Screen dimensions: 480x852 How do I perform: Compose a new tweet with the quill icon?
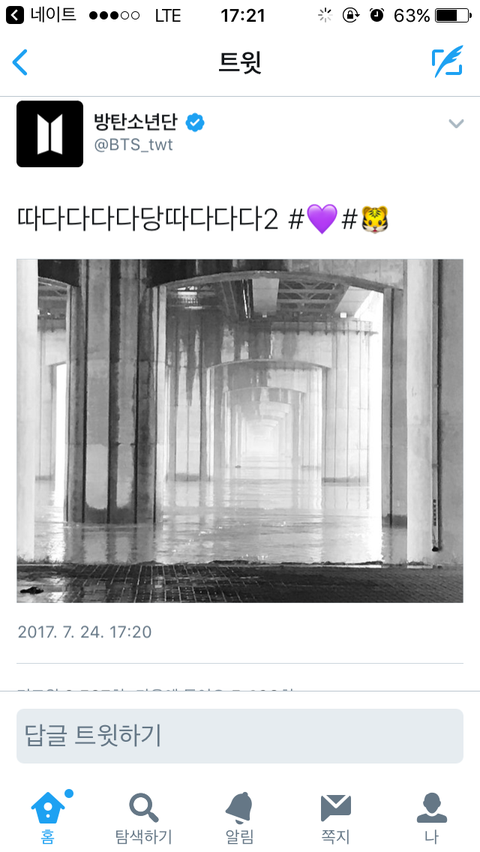tap(447, 61)
